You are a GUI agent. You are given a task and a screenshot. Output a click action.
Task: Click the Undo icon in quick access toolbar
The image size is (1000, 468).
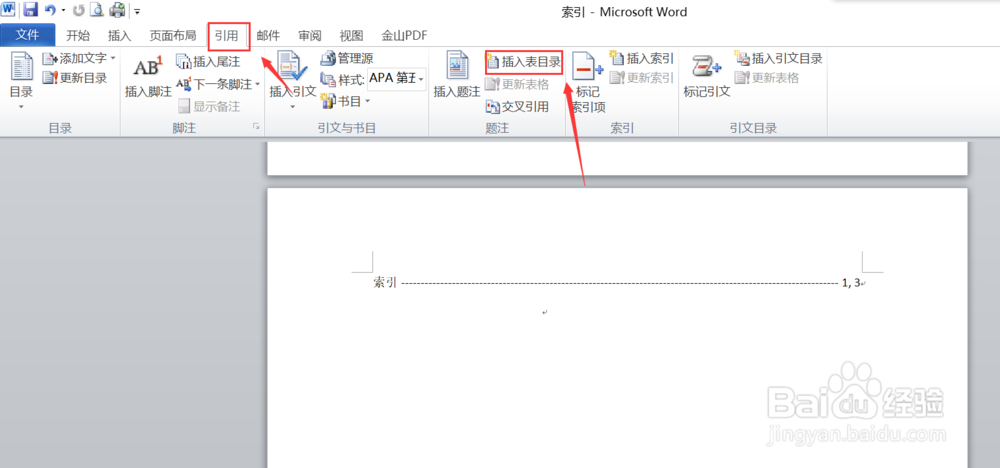point(50,10)
